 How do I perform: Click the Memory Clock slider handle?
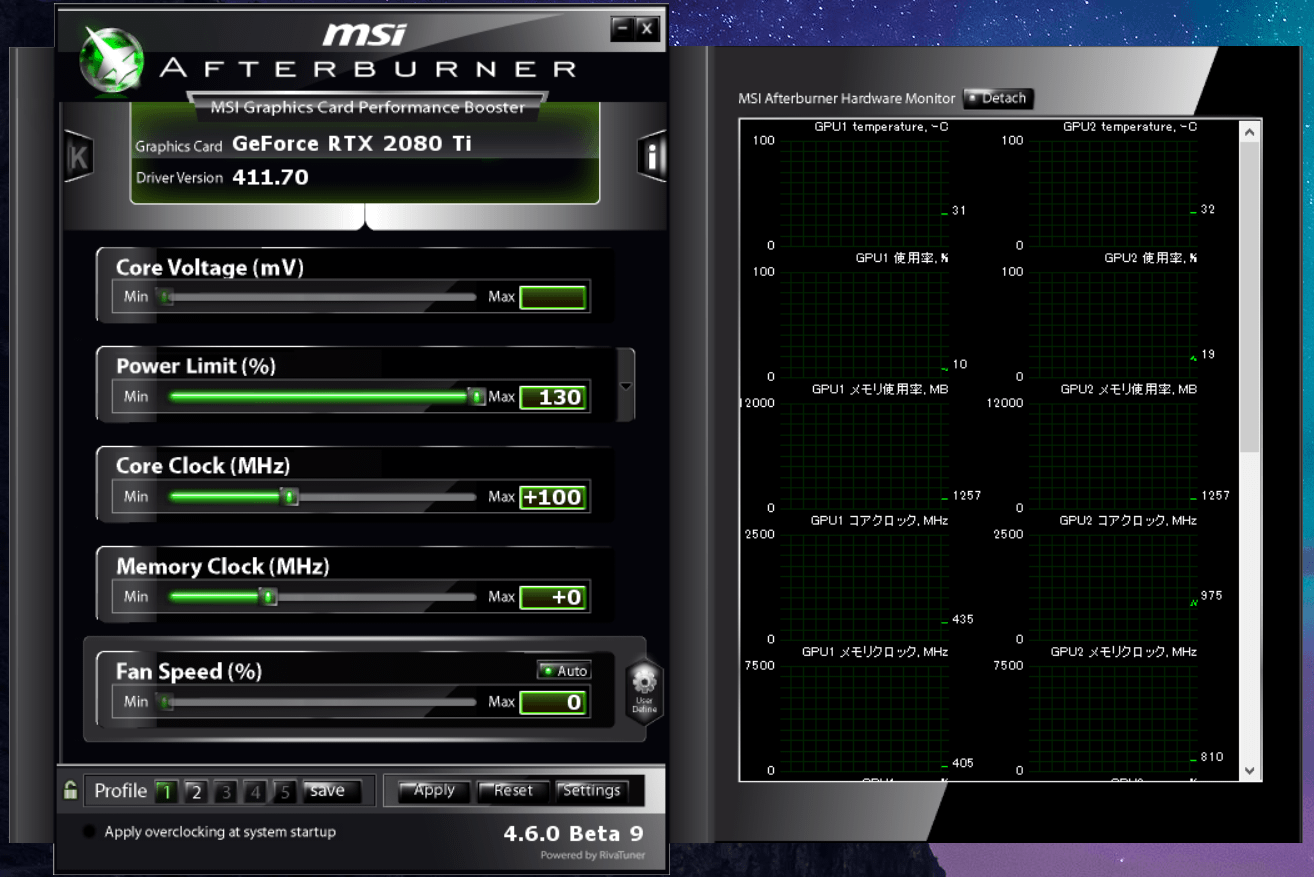point(268,597)
